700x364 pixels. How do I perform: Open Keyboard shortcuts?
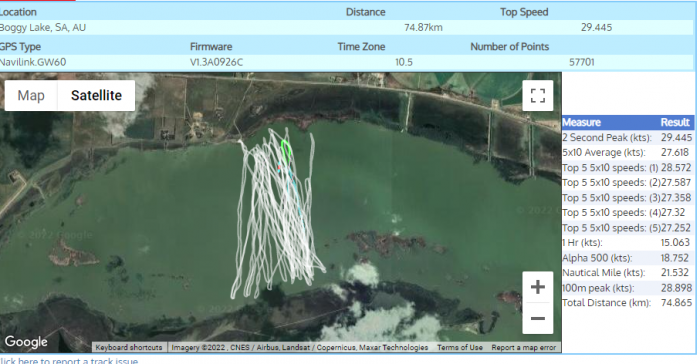[x=129, y=347]
